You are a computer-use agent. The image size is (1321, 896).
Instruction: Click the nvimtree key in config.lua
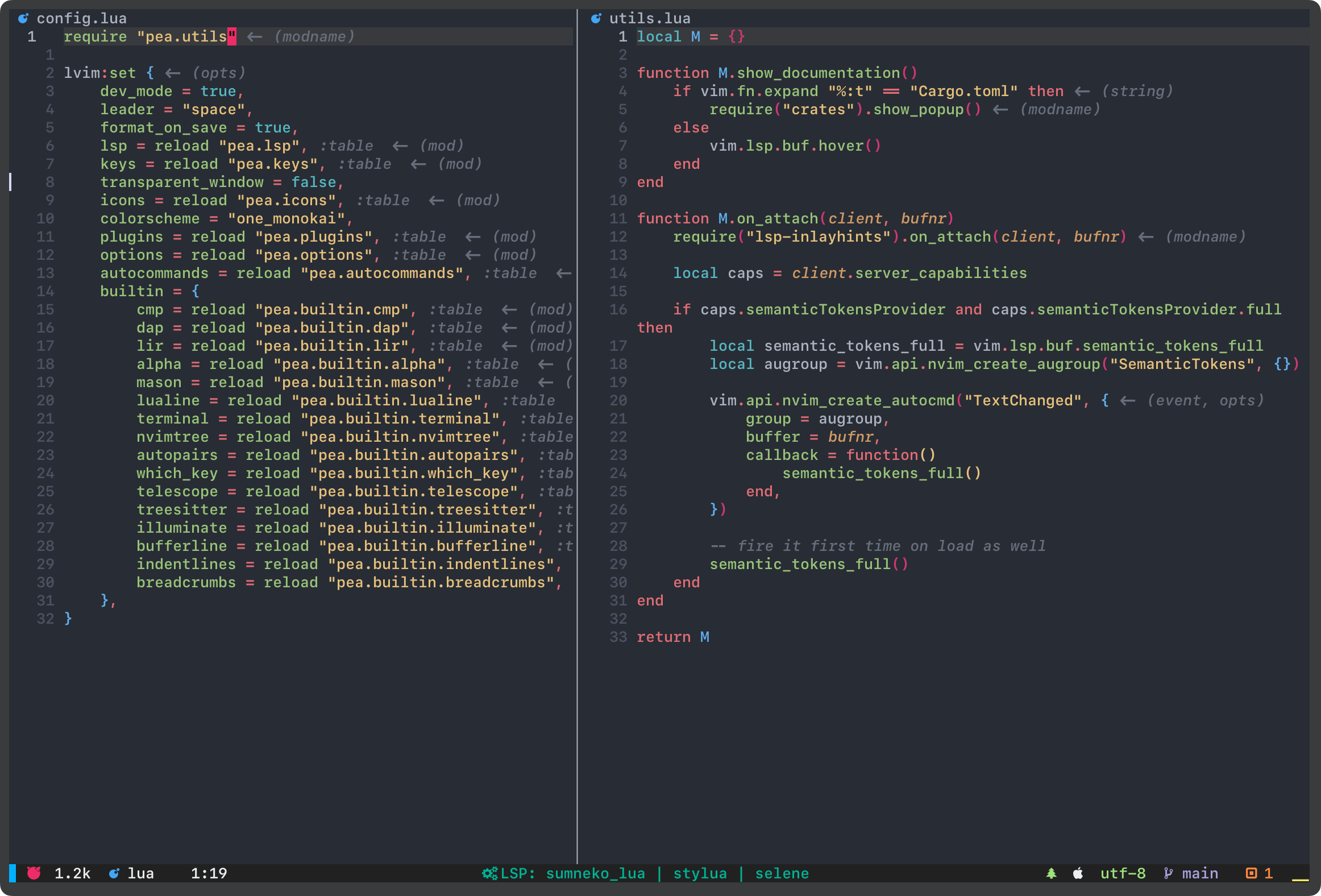[x=173, y=437]
